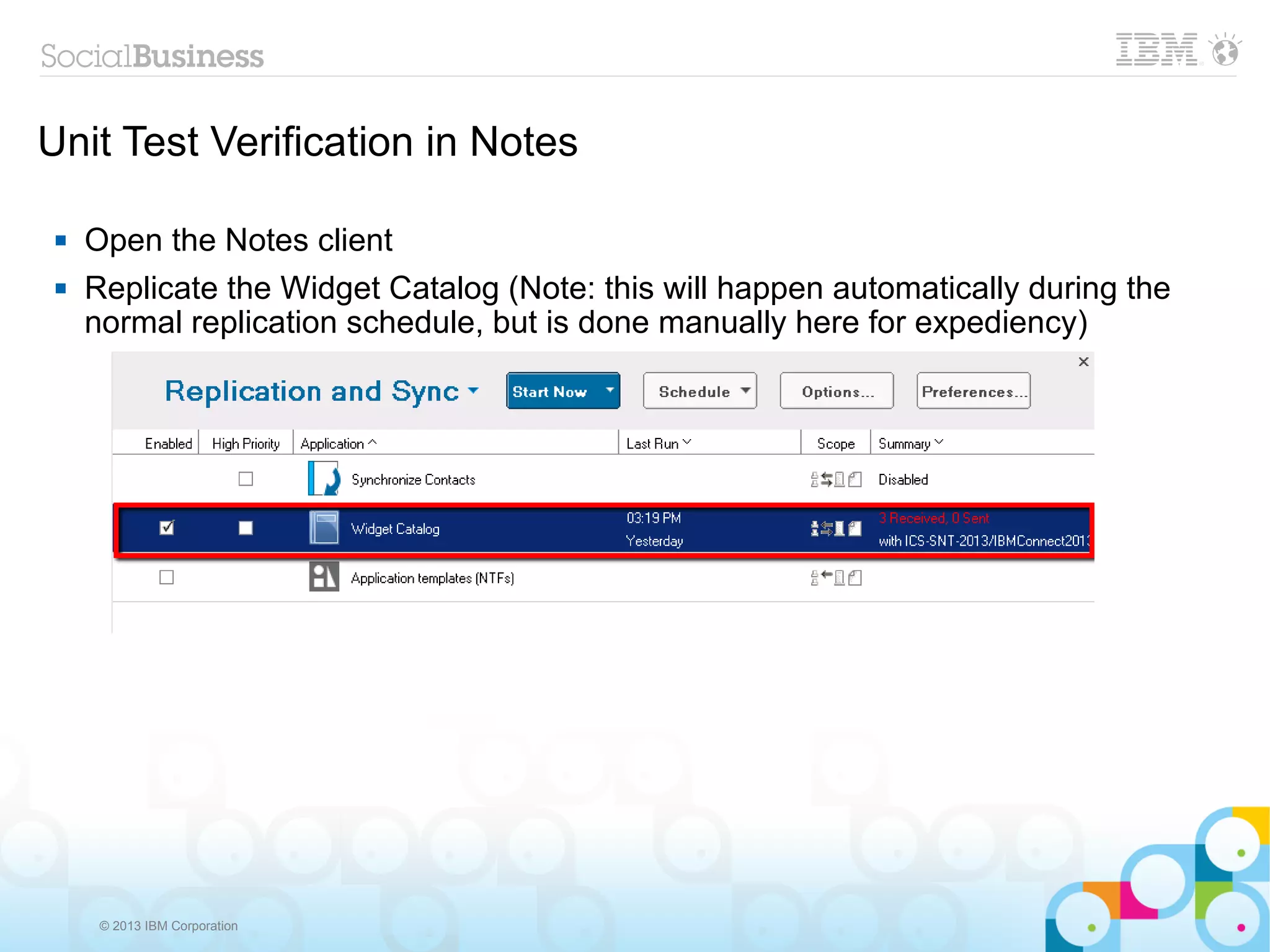Open the Start Now dropdown arrow
The image size is (1270, 952).
pos(610,391)
